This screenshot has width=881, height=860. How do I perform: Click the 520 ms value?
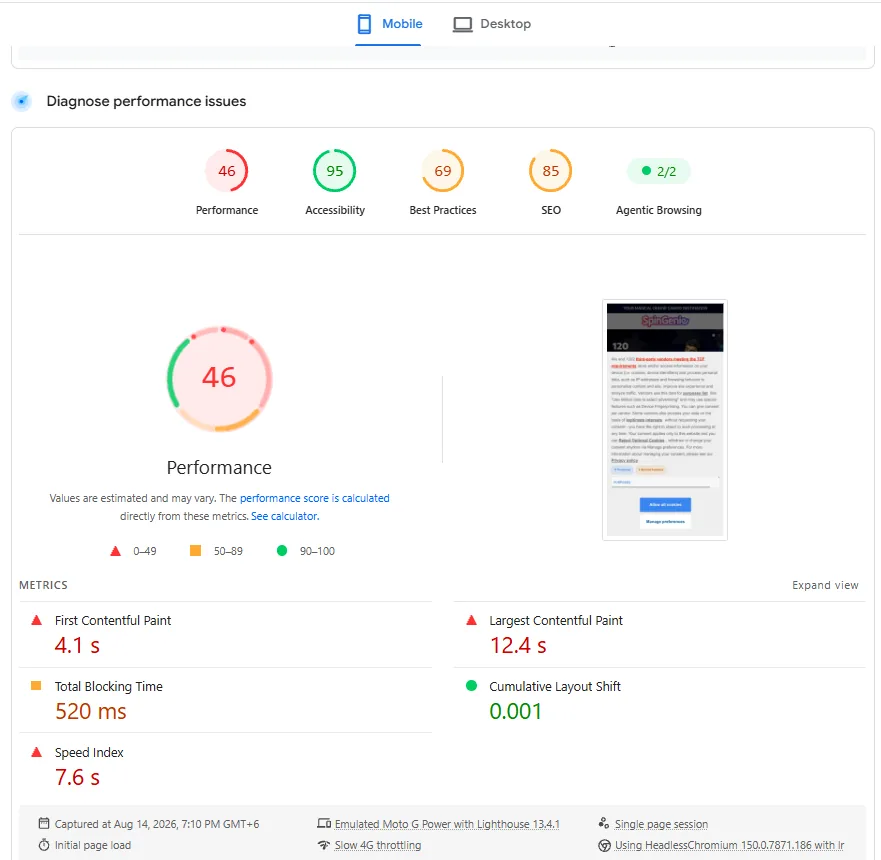click(x=91, y=711)
